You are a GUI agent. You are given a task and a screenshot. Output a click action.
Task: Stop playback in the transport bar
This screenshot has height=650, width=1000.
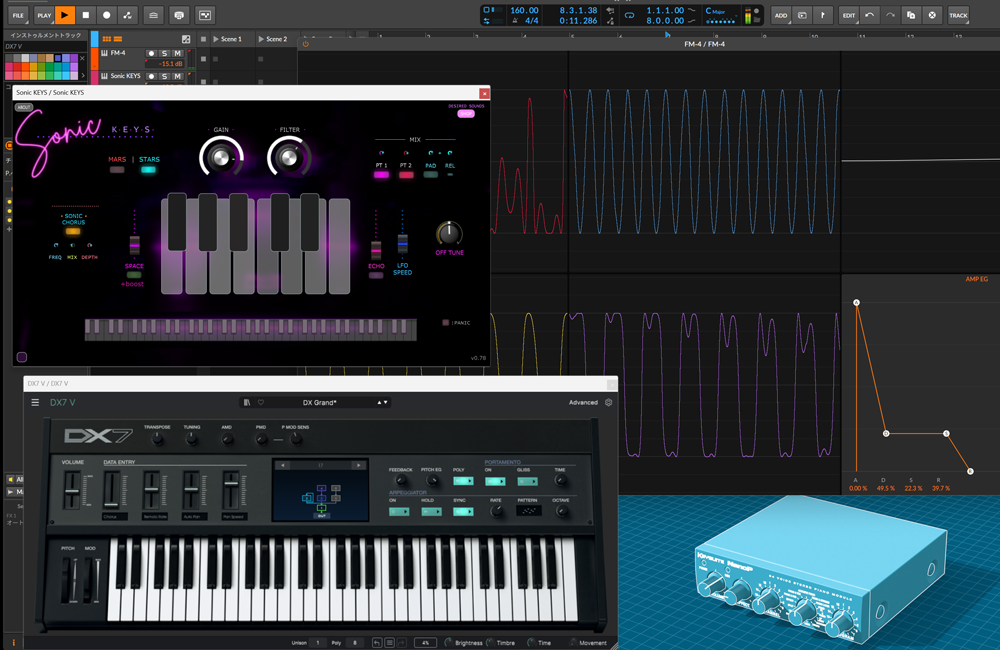(85, 15)
